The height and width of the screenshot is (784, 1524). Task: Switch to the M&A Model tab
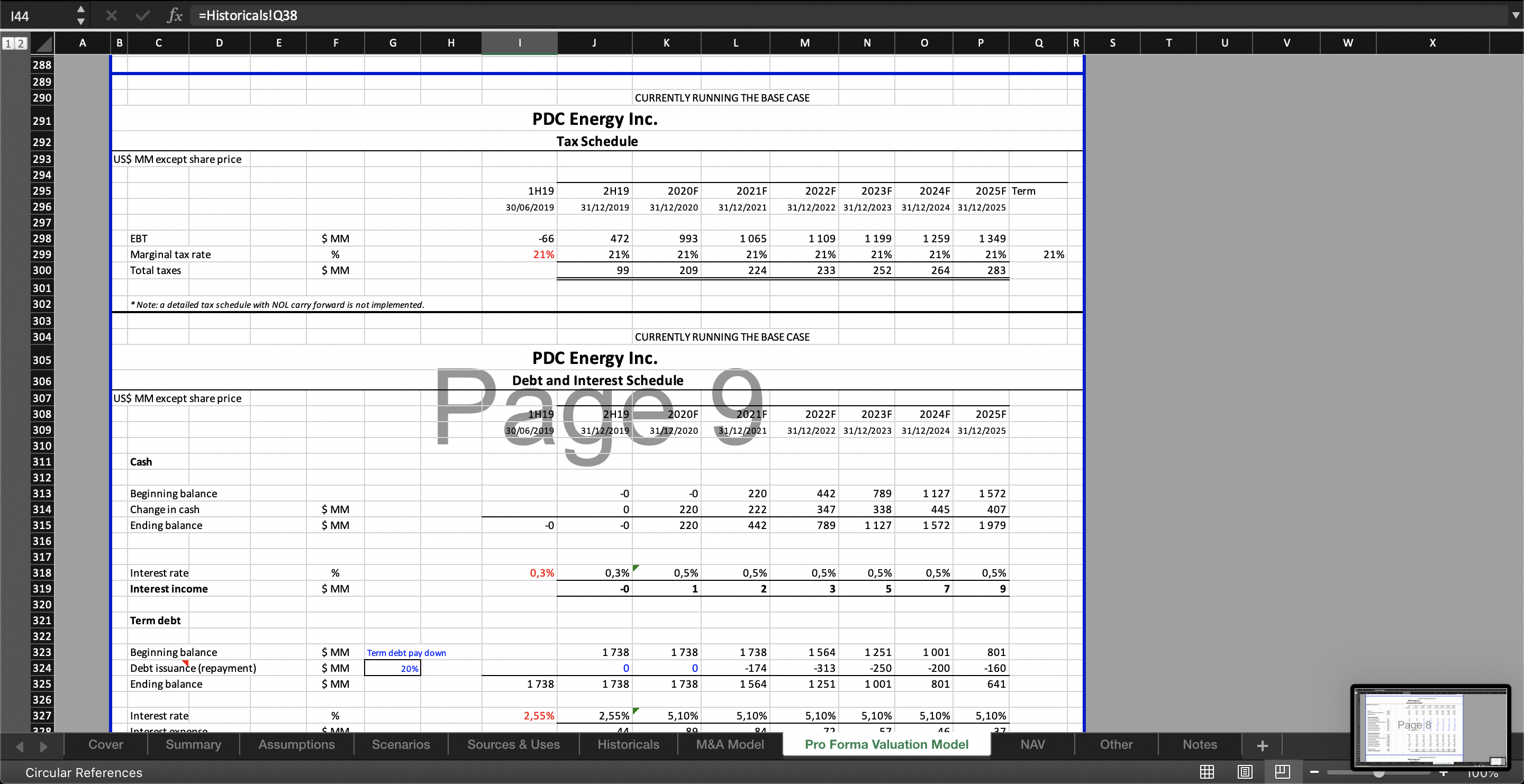(730, 744)
